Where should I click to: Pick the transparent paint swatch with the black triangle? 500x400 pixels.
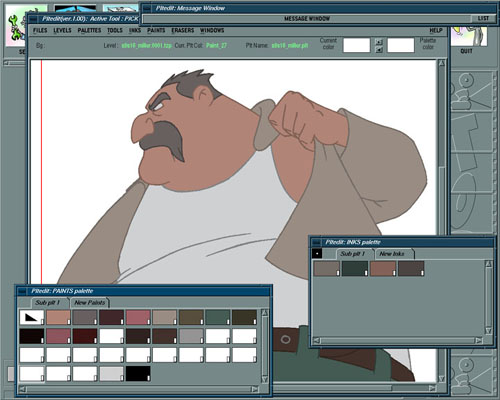tap(32, 317)
